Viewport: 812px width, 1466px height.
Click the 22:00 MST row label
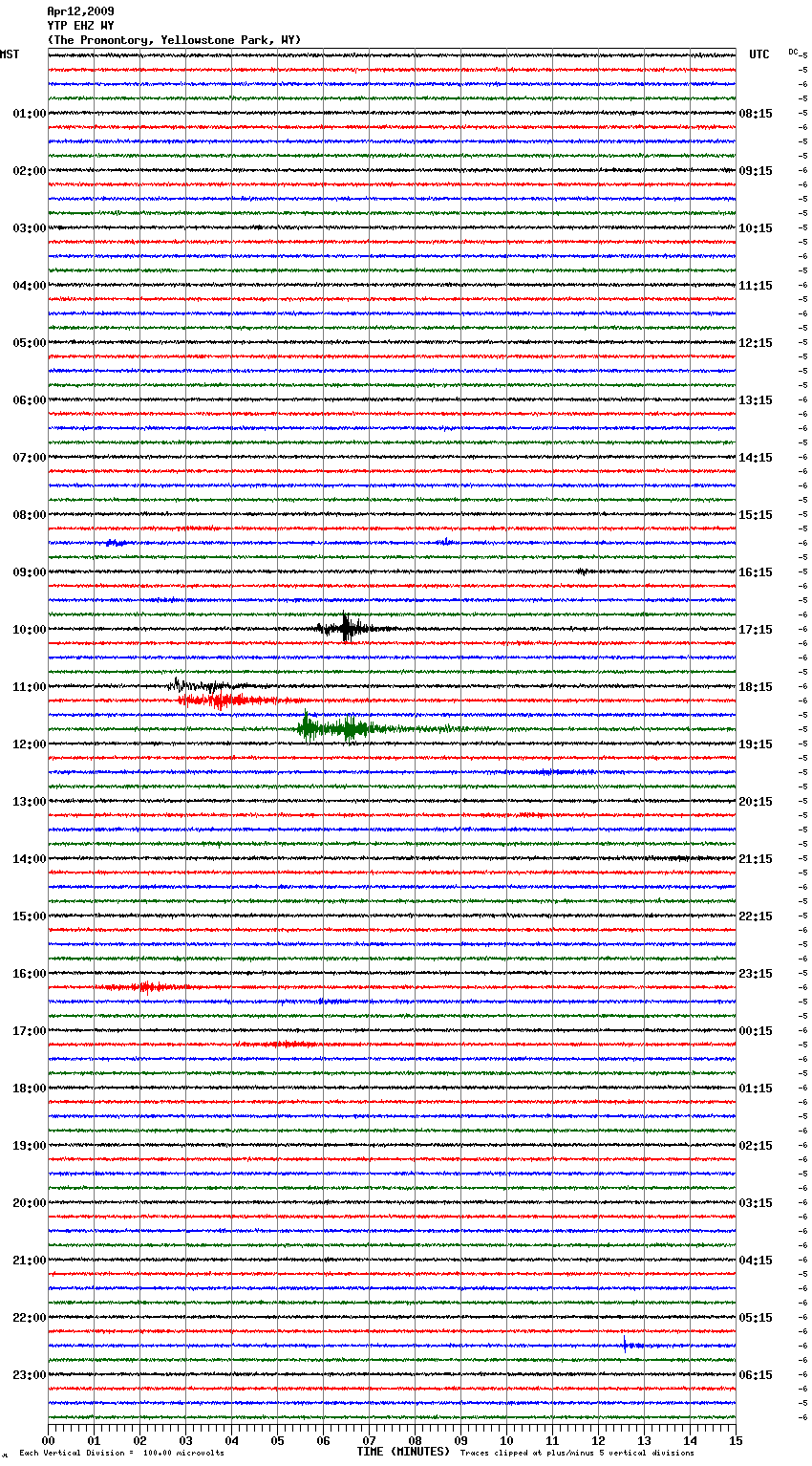click(x=29, y=1318)
